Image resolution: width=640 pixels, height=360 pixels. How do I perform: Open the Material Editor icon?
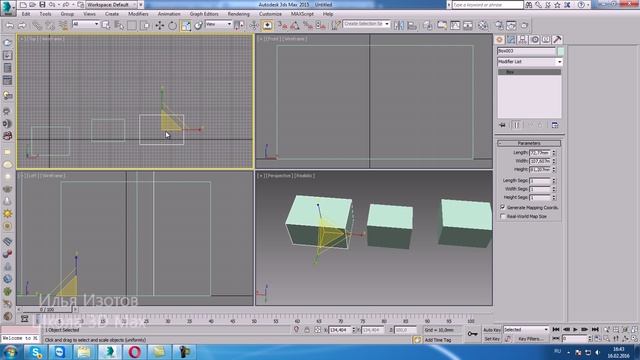[x=483, y=25]
